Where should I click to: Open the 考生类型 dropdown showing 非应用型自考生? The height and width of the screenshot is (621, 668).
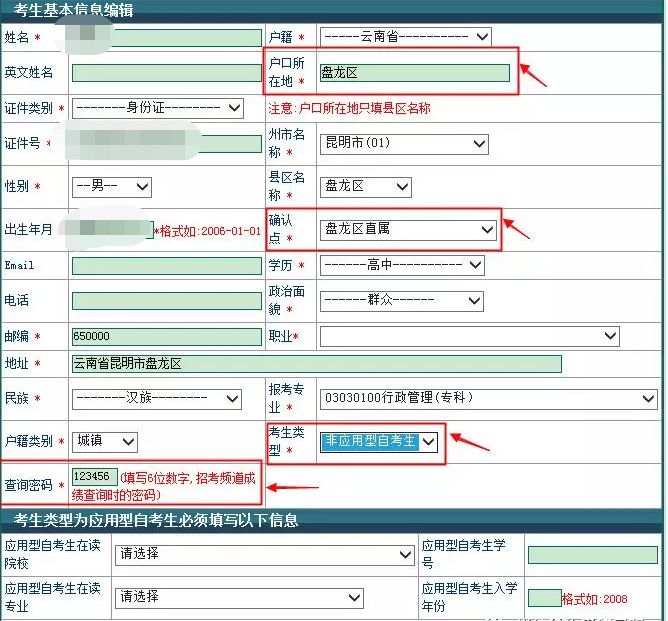[379, 441]
